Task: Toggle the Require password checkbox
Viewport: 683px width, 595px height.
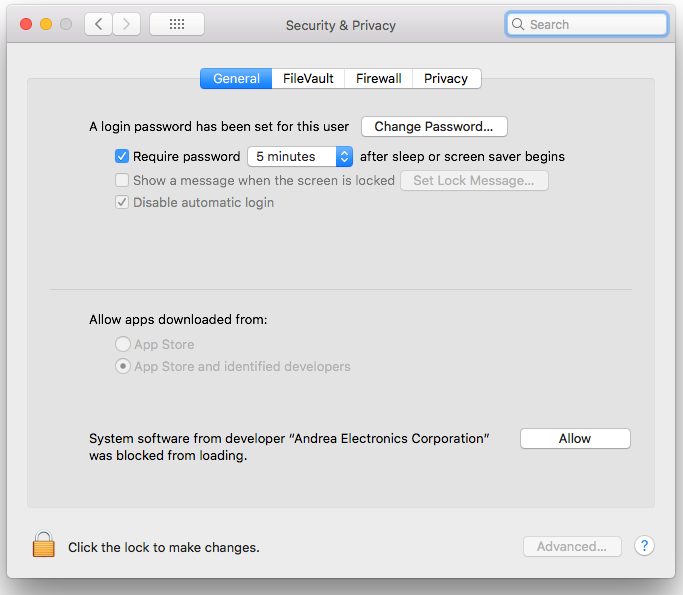Action: [122, 156]
